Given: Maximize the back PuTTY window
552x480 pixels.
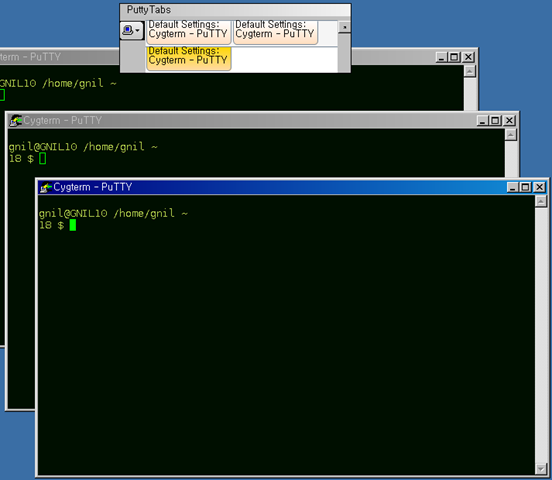Looking at the screenshot, I should tap(454, 57).
